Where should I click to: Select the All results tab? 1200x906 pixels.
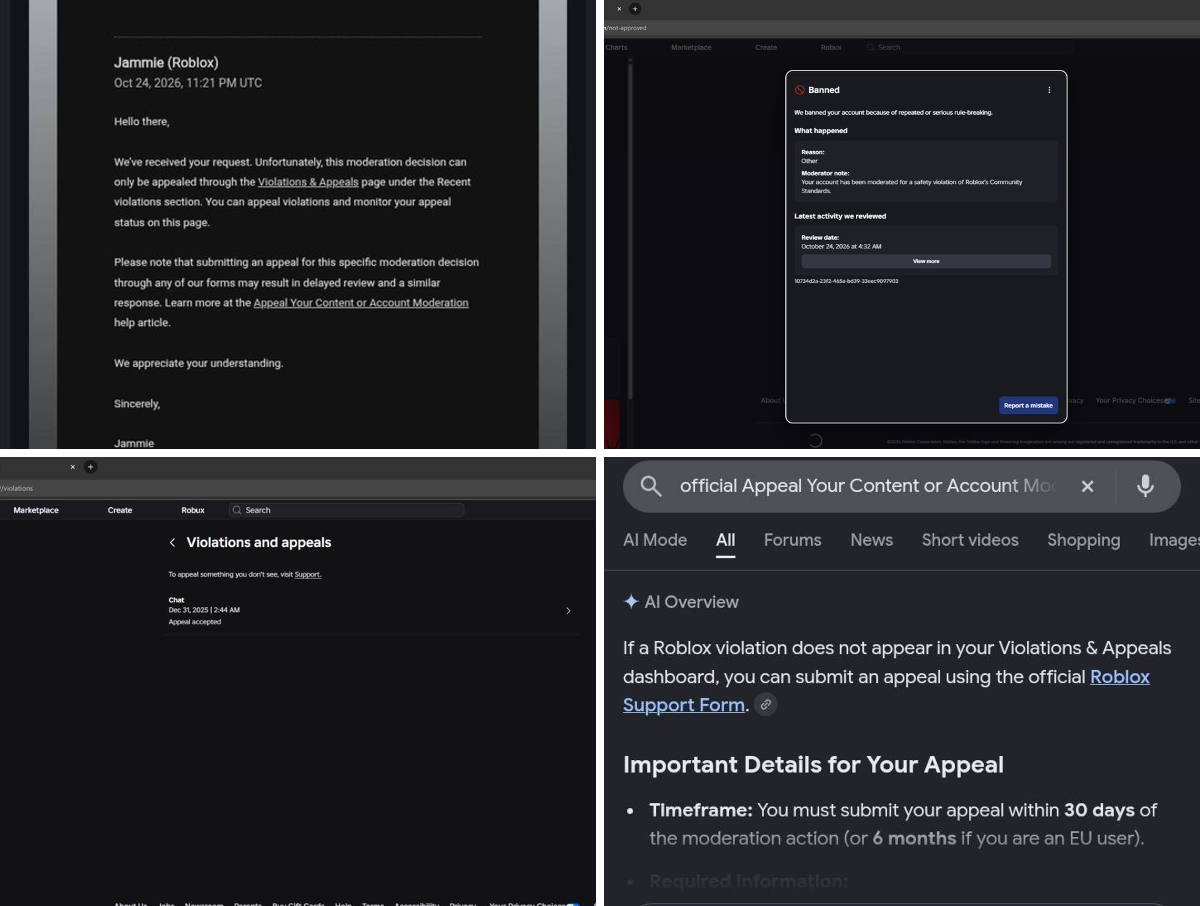(x=726, y=540)
